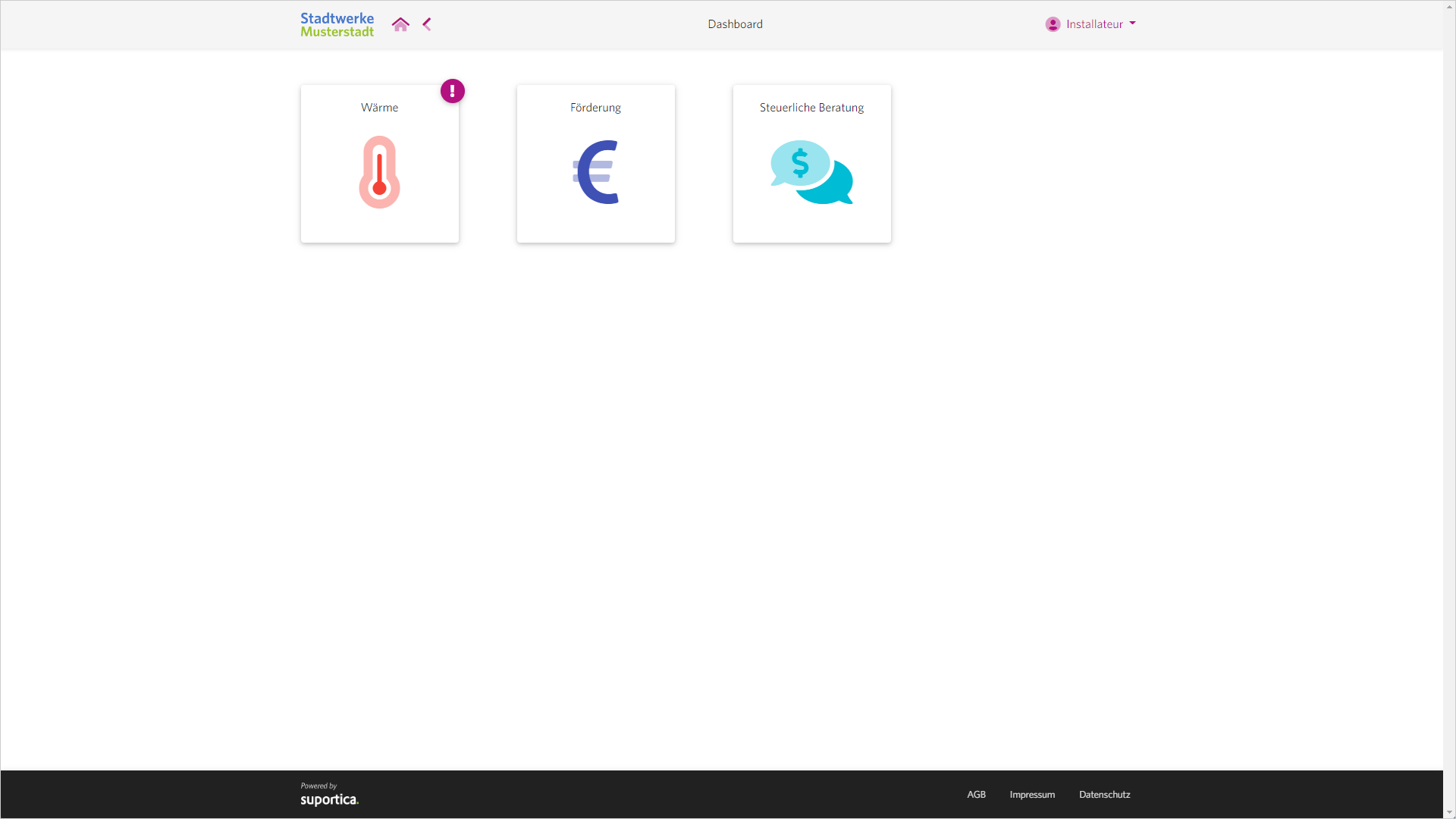The width and height of the screenshot is (1456, 819).
Task: Open the AGB footer link
Action: tap(976, 795)
